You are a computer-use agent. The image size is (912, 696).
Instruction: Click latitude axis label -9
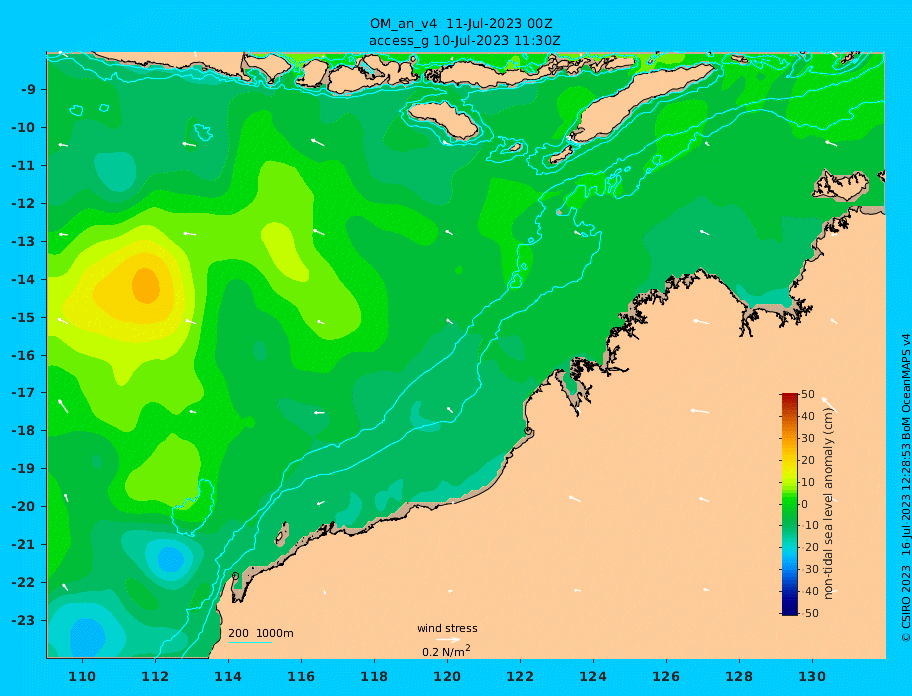[x=29, y=90]
